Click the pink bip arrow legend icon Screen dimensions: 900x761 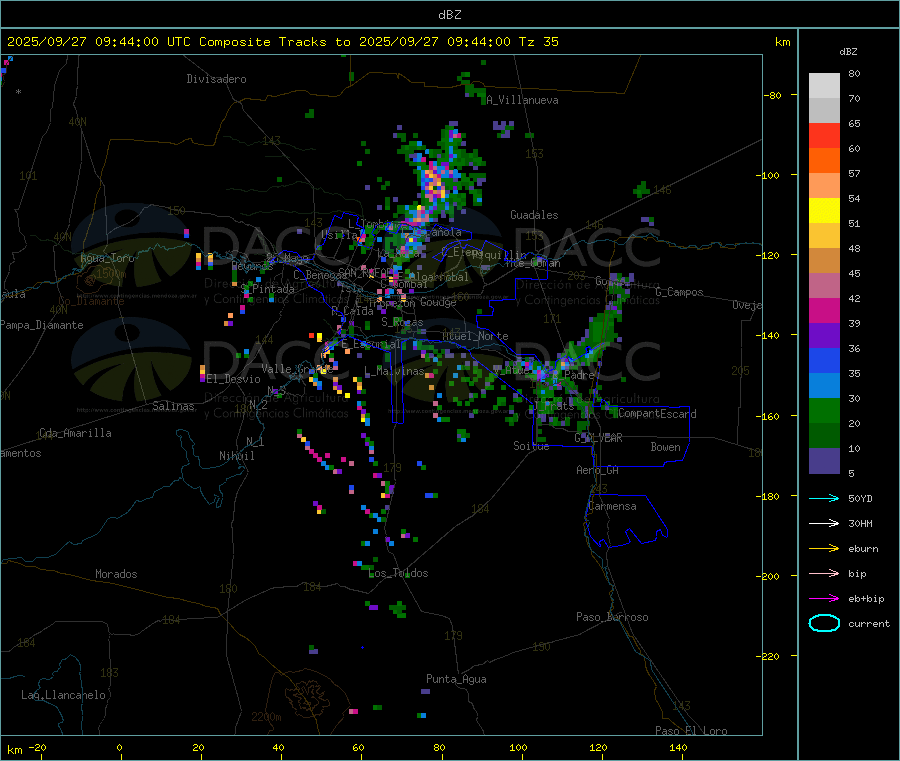824,573
